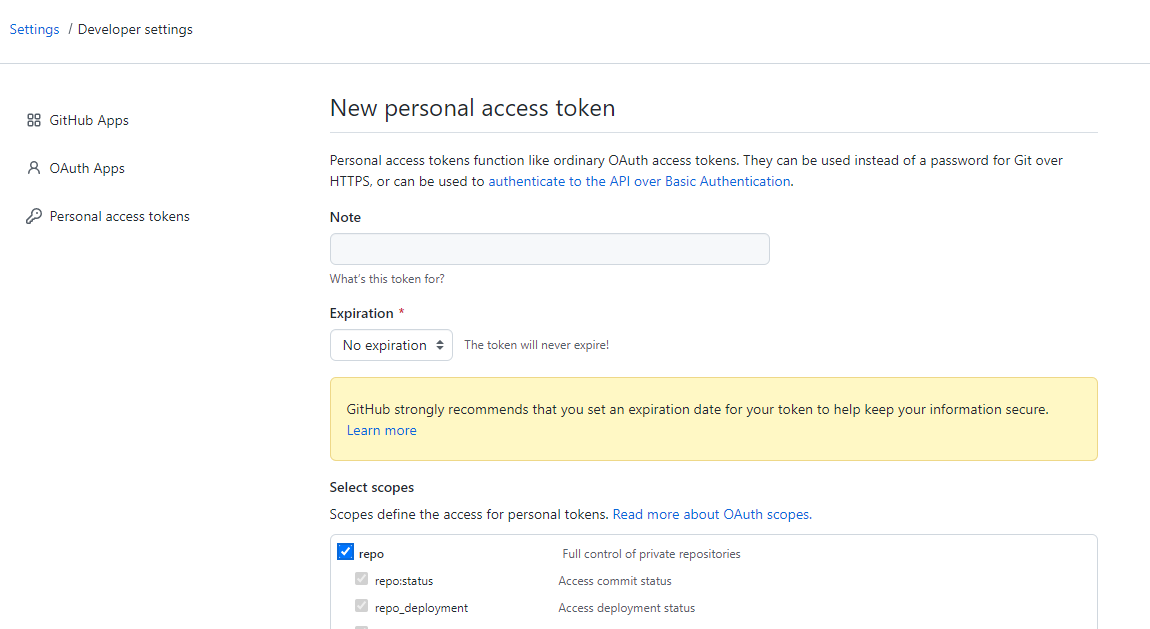Click the Expiration field label
1150x629 pixels.
pos(361,313)
